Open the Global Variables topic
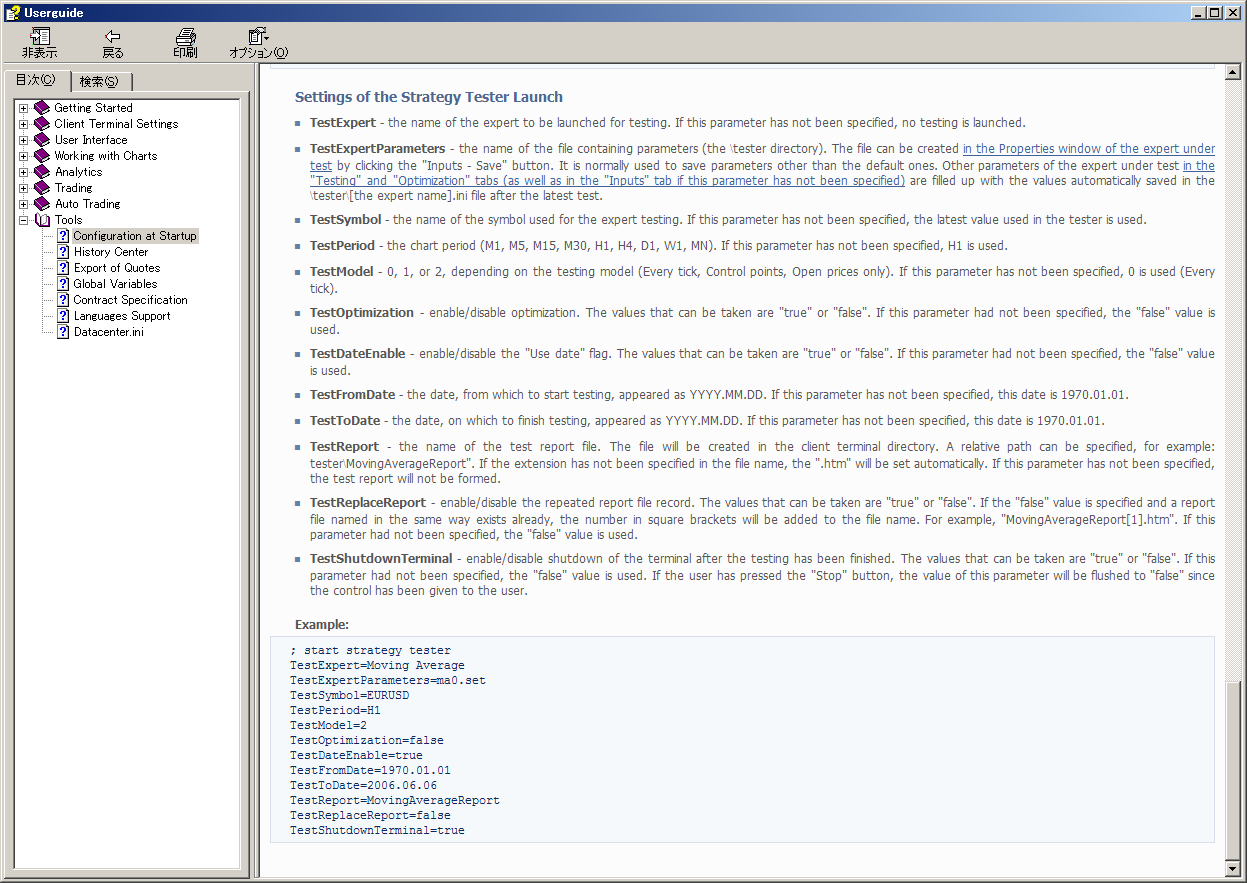1247x883 pixels. (x=115, y=284)
